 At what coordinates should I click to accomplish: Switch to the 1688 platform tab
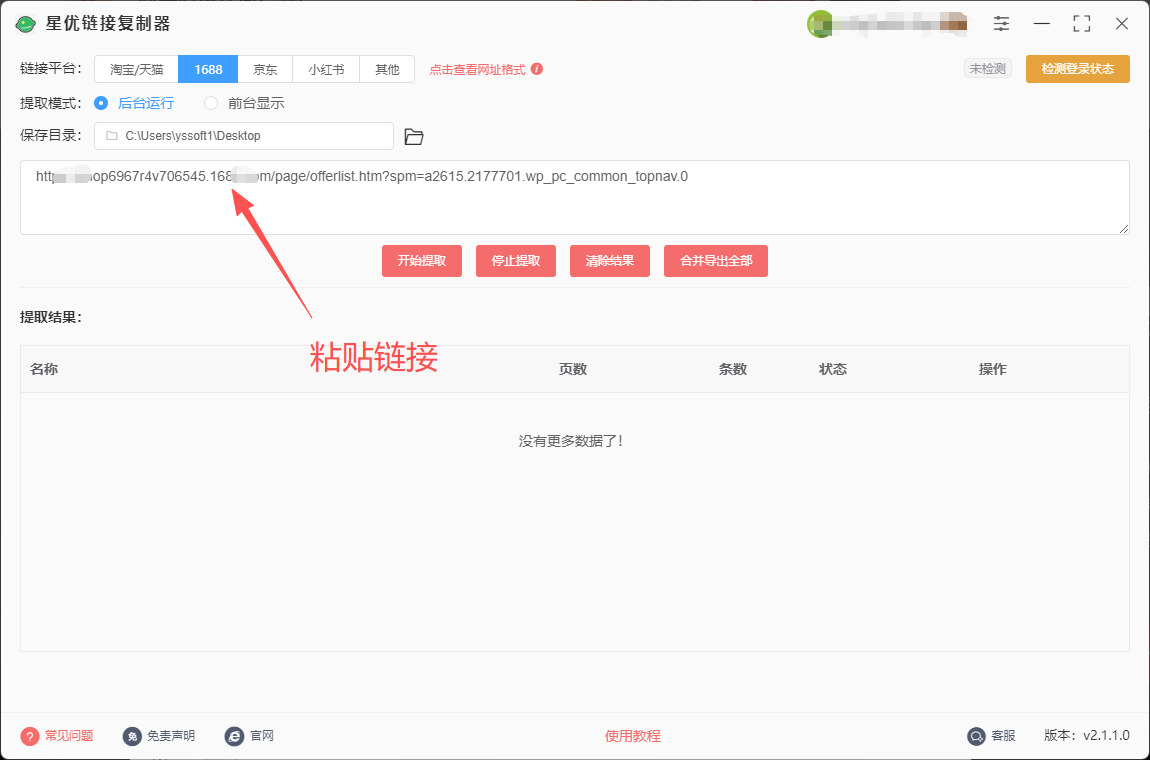point(208,70)
